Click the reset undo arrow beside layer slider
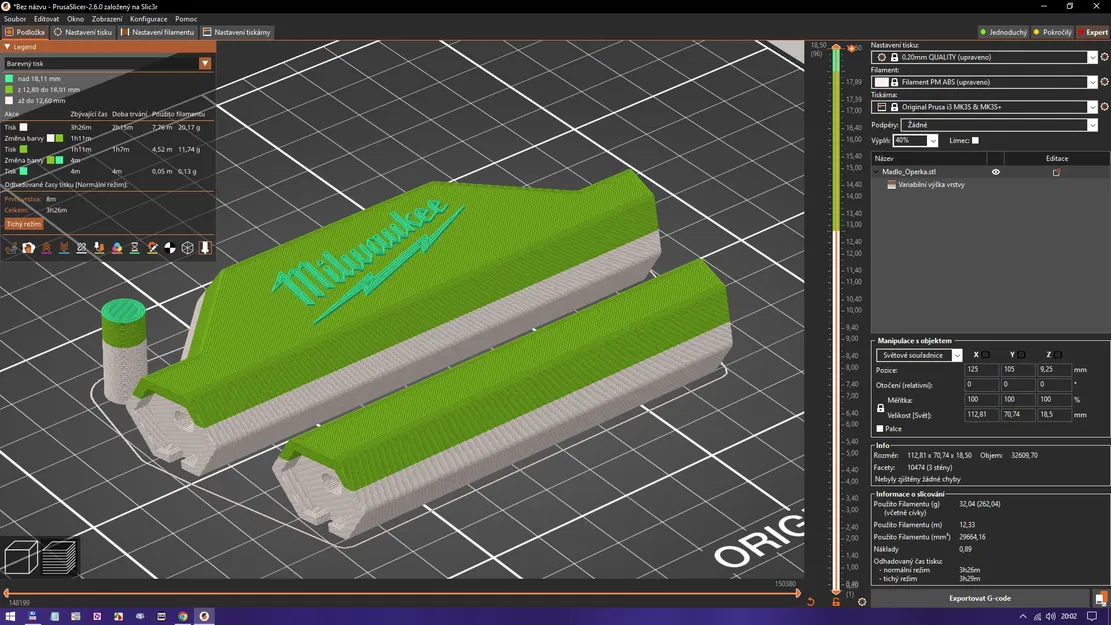1111x625 pixels. (x=811, y=602)
